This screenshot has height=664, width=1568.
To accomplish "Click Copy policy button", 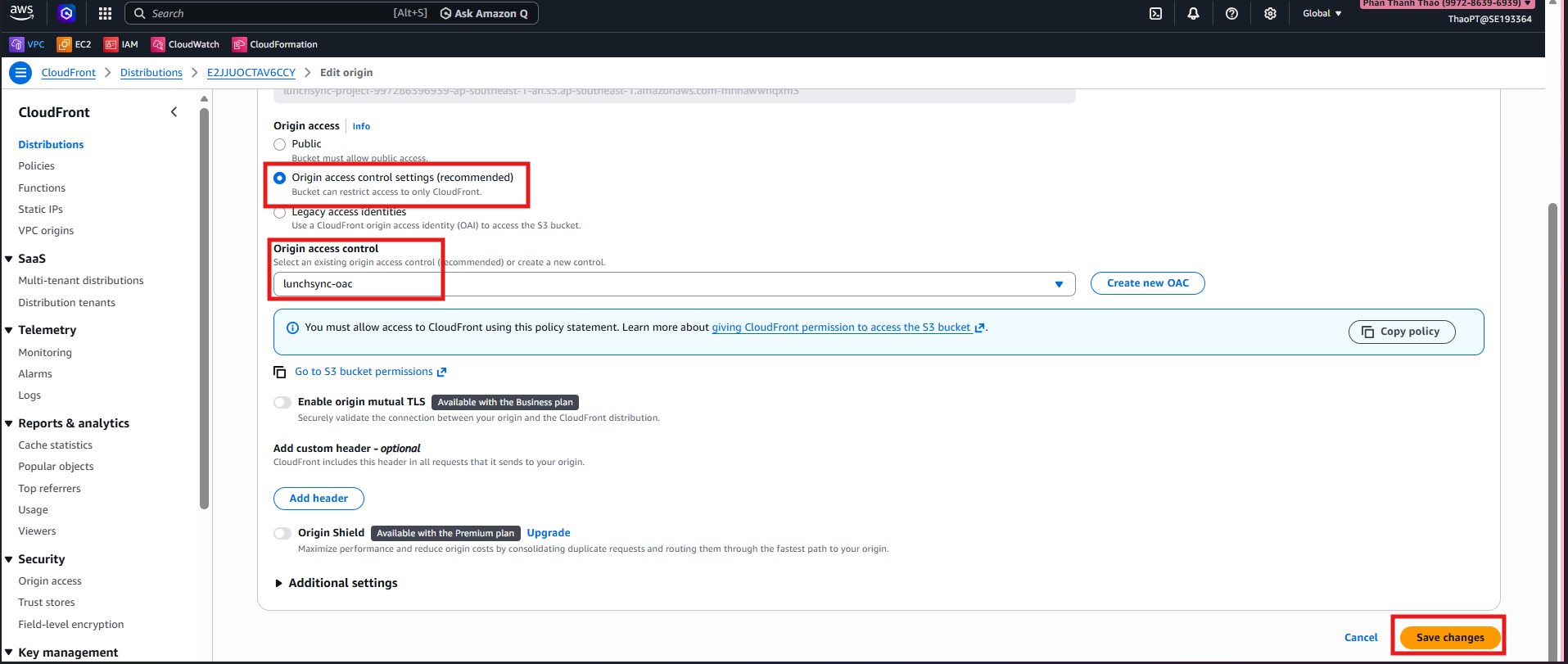I will click(x=1402, y=332).
